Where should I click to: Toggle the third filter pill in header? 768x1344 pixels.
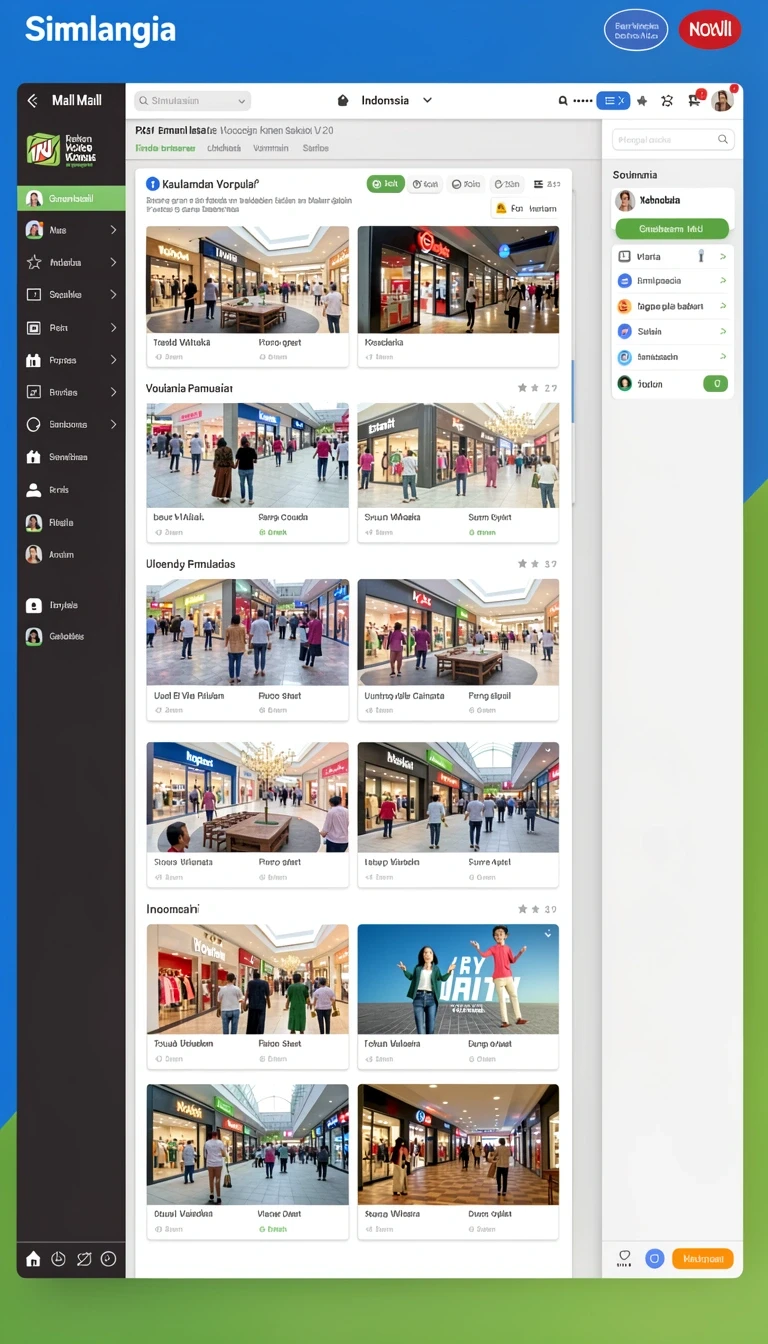(x=466, y=184)
